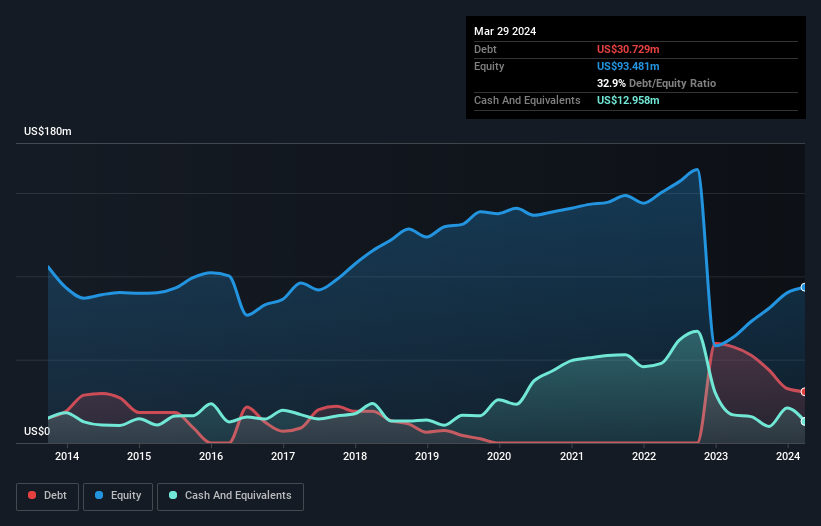The width and height of the screenshot is (821, 526).
Task: Click the 2022 axis label
Action: click(644, 456)
